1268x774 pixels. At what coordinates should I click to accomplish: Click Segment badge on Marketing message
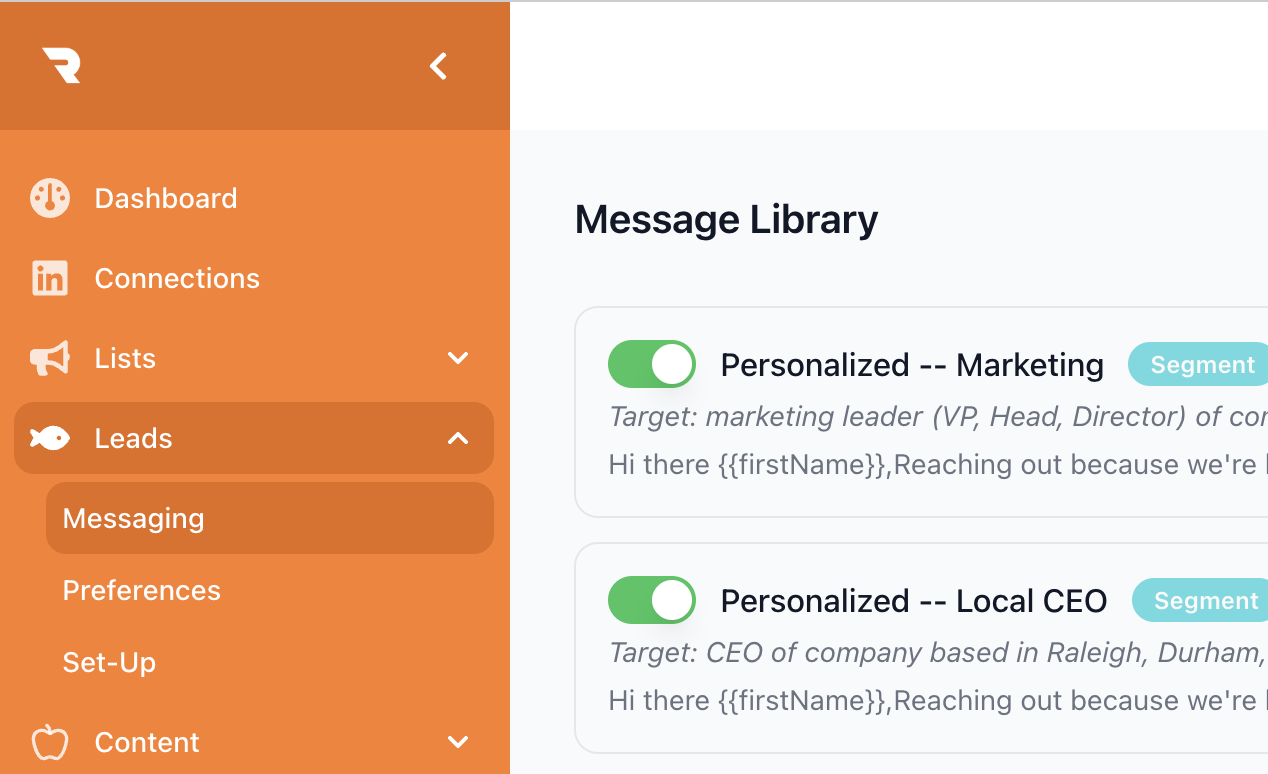click(1201, 365)
